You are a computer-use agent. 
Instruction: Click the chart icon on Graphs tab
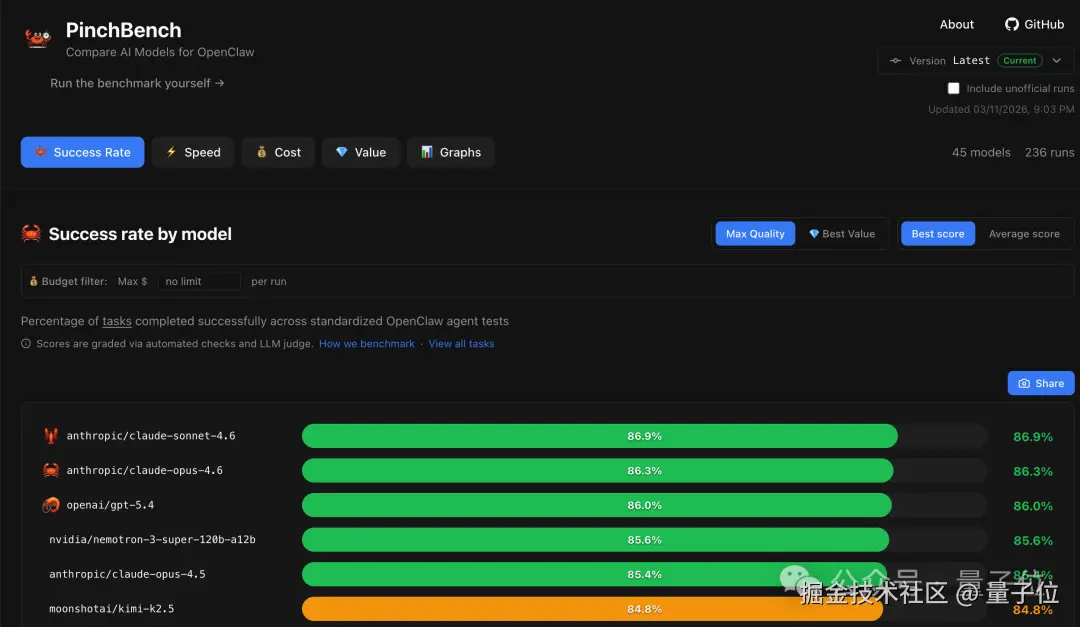(427, 152)
